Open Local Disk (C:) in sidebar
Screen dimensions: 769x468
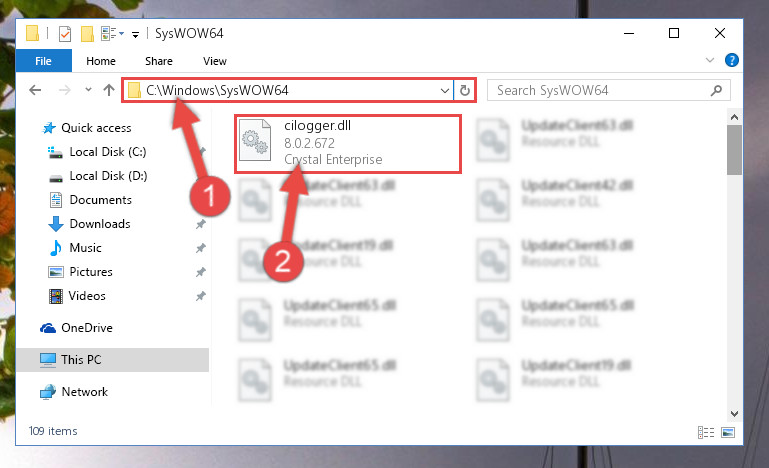tap(108, 152)
